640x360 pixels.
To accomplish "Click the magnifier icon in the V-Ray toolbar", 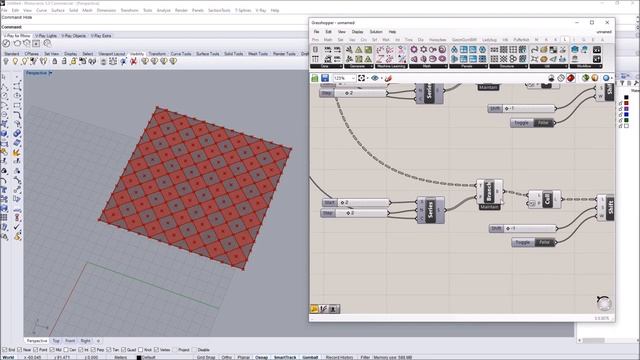I will coord(47,43).
